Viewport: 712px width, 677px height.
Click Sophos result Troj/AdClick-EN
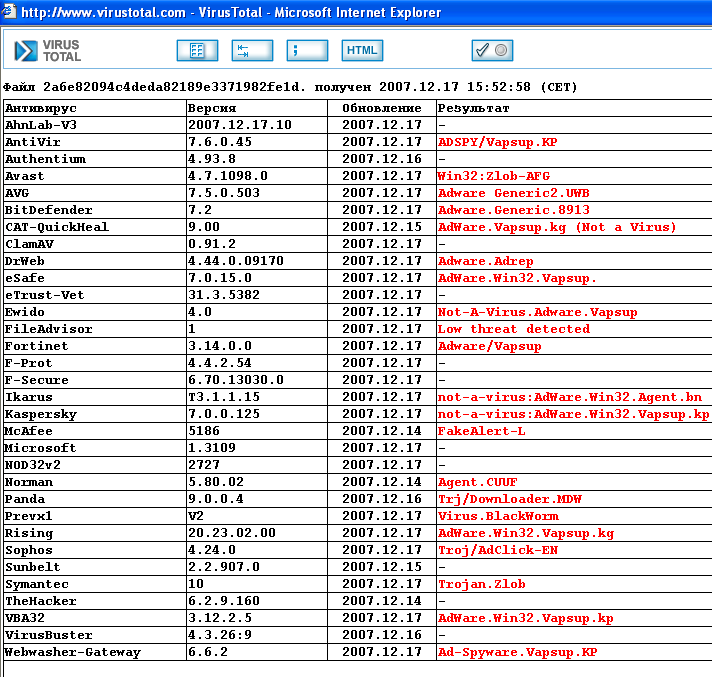pos(498,550)
